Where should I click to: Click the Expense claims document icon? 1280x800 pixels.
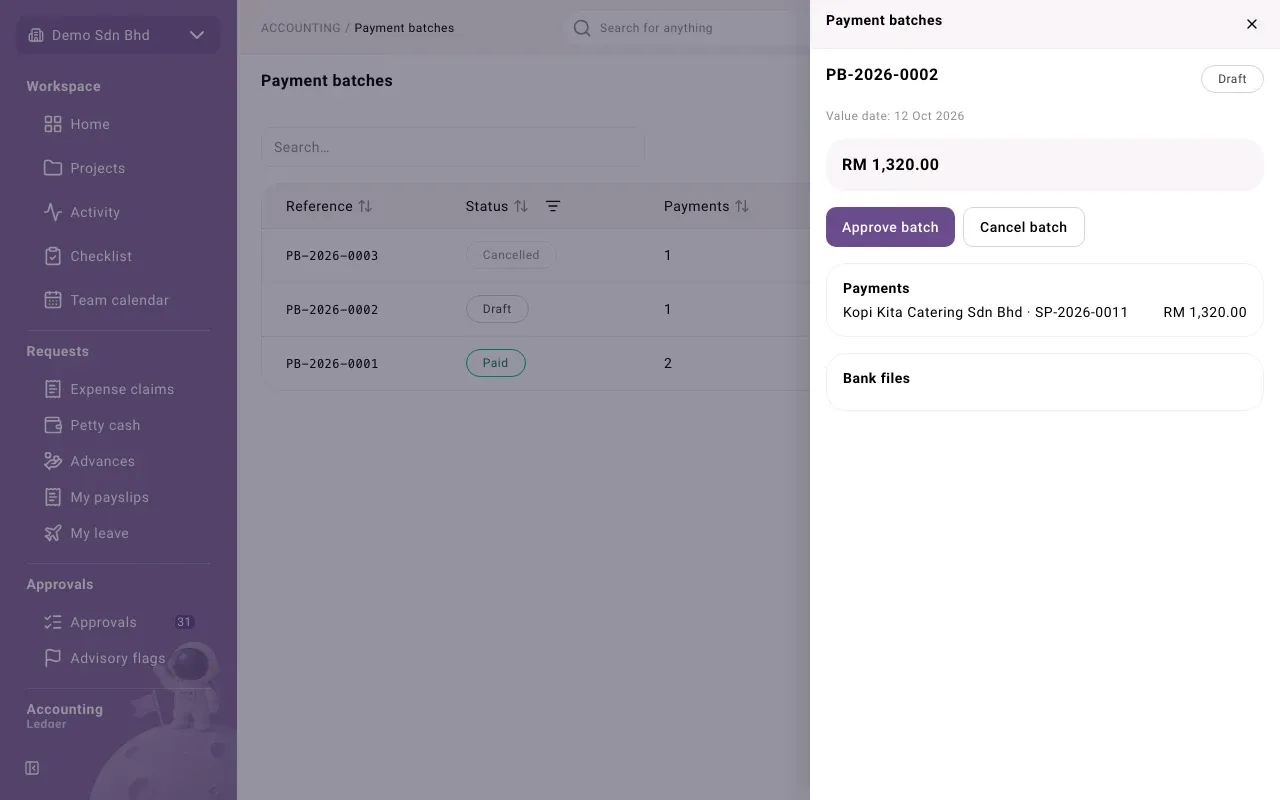click(53, 389)
